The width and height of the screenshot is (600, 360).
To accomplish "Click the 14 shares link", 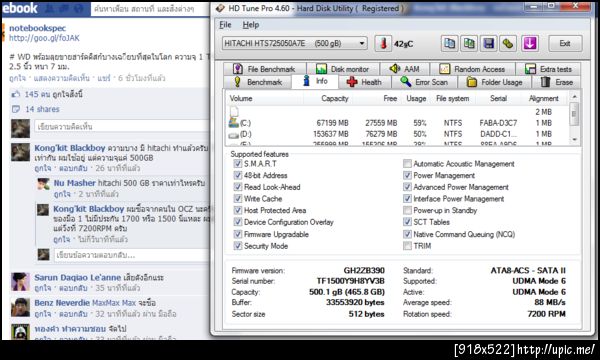I will [x=42, y=109].
